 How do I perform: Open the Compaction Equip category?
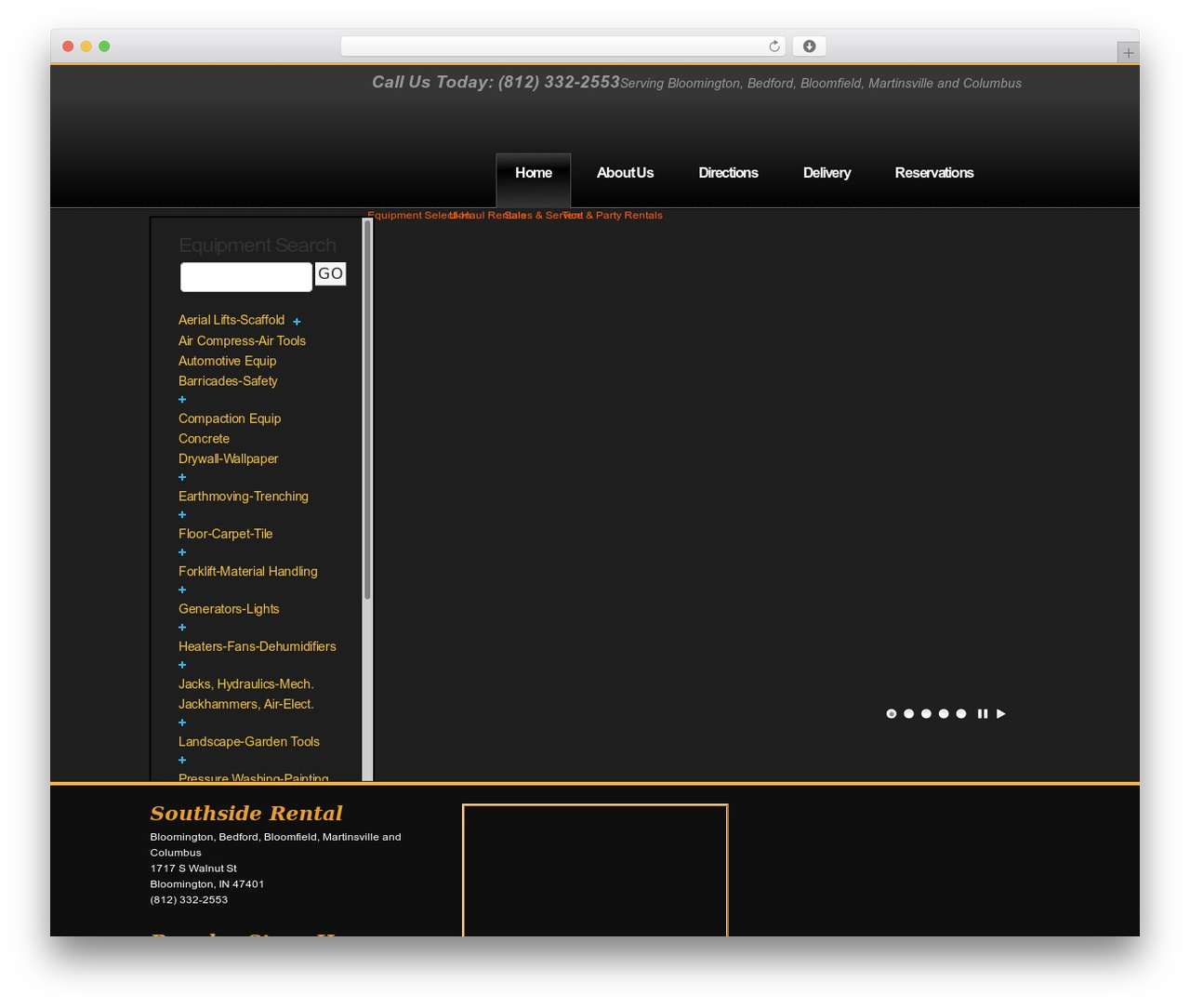coord(230,419)
